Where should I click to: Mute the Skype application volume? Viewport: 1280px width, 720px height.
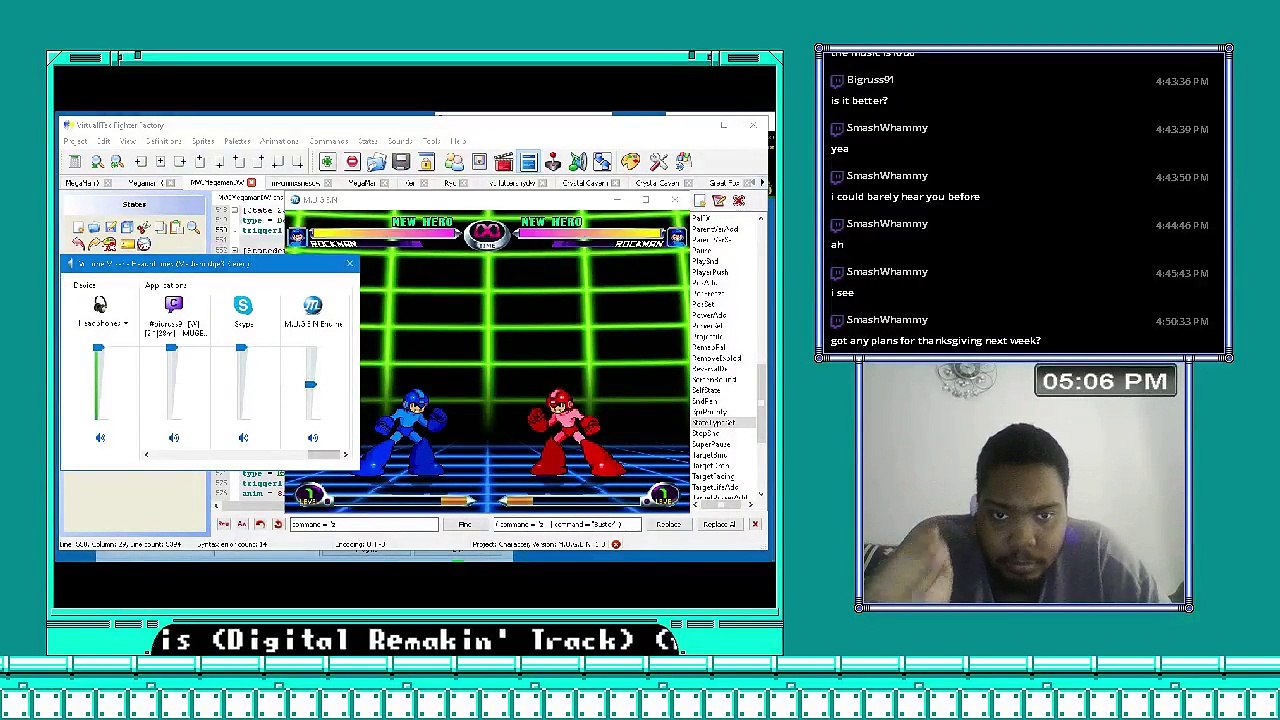[x=243, y=438]
